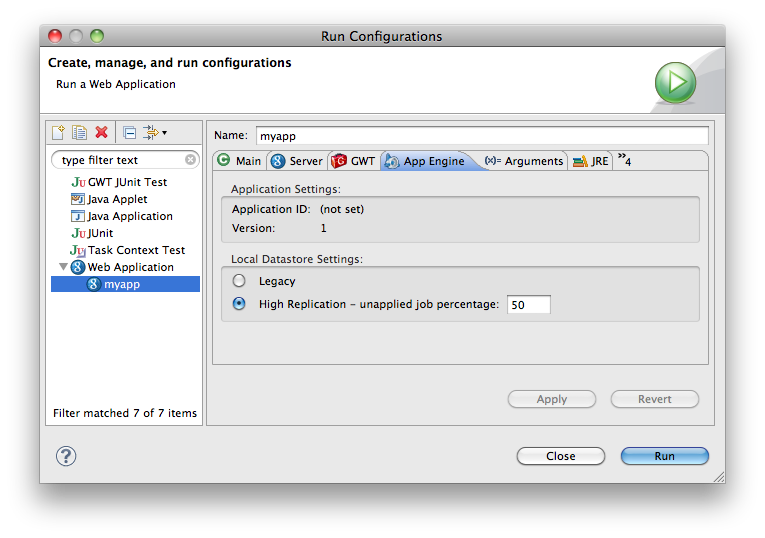
Task: Select the Legacy datastore radio button
Action: point(239,281)
